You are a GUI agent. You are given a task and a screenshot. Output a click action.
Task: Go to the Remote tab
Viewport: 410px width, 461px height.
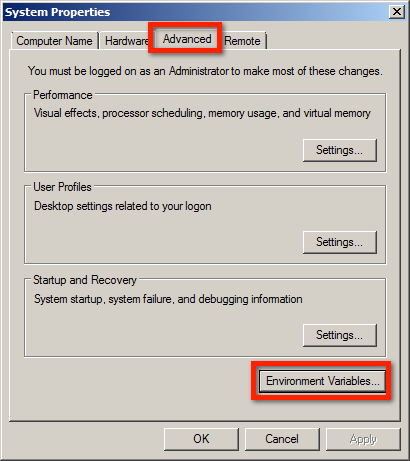[243, 41]
